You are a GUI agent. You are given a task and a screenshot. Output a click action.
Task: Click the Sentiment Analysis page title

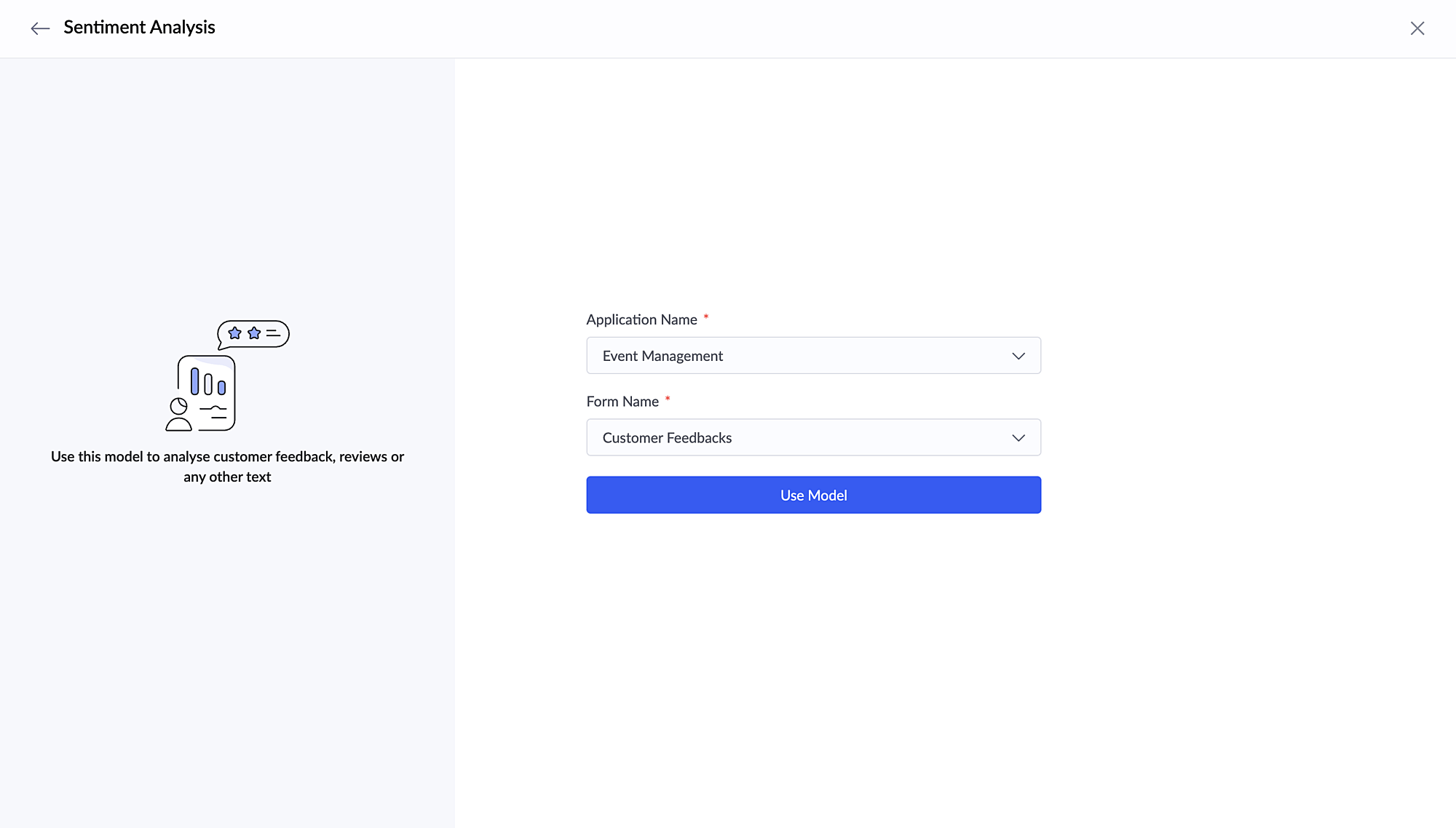point(139,28)
